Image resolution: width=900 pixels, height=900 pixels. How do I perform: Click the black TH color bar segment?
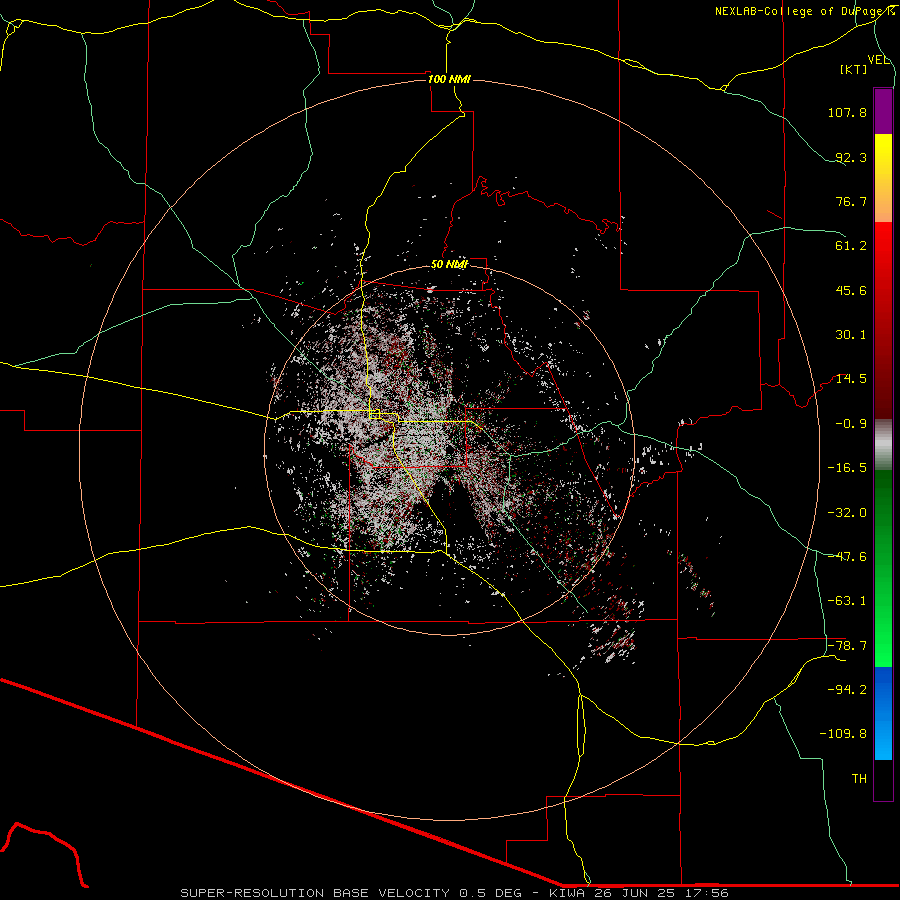tap(883, 780)
